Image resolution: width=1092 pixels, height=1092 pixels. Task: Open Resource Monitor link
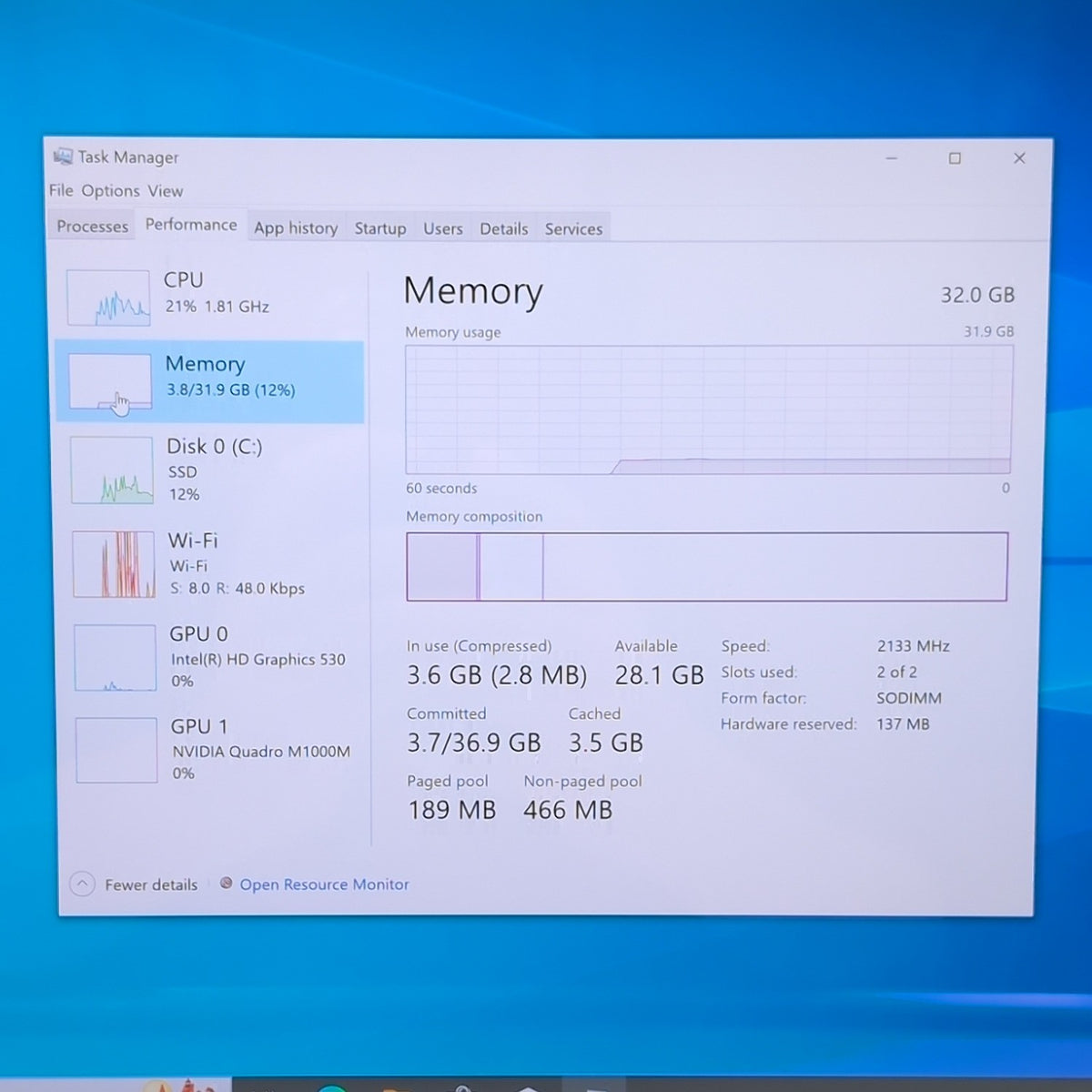point(324,885)
